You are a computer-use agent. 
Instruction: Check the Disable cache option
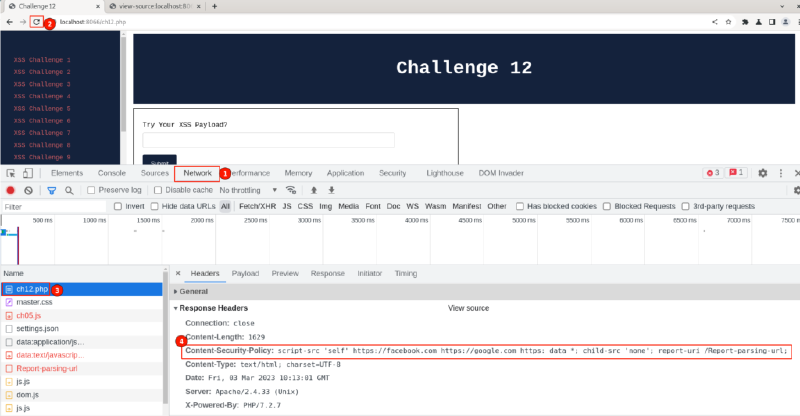[x=159, y=190]
